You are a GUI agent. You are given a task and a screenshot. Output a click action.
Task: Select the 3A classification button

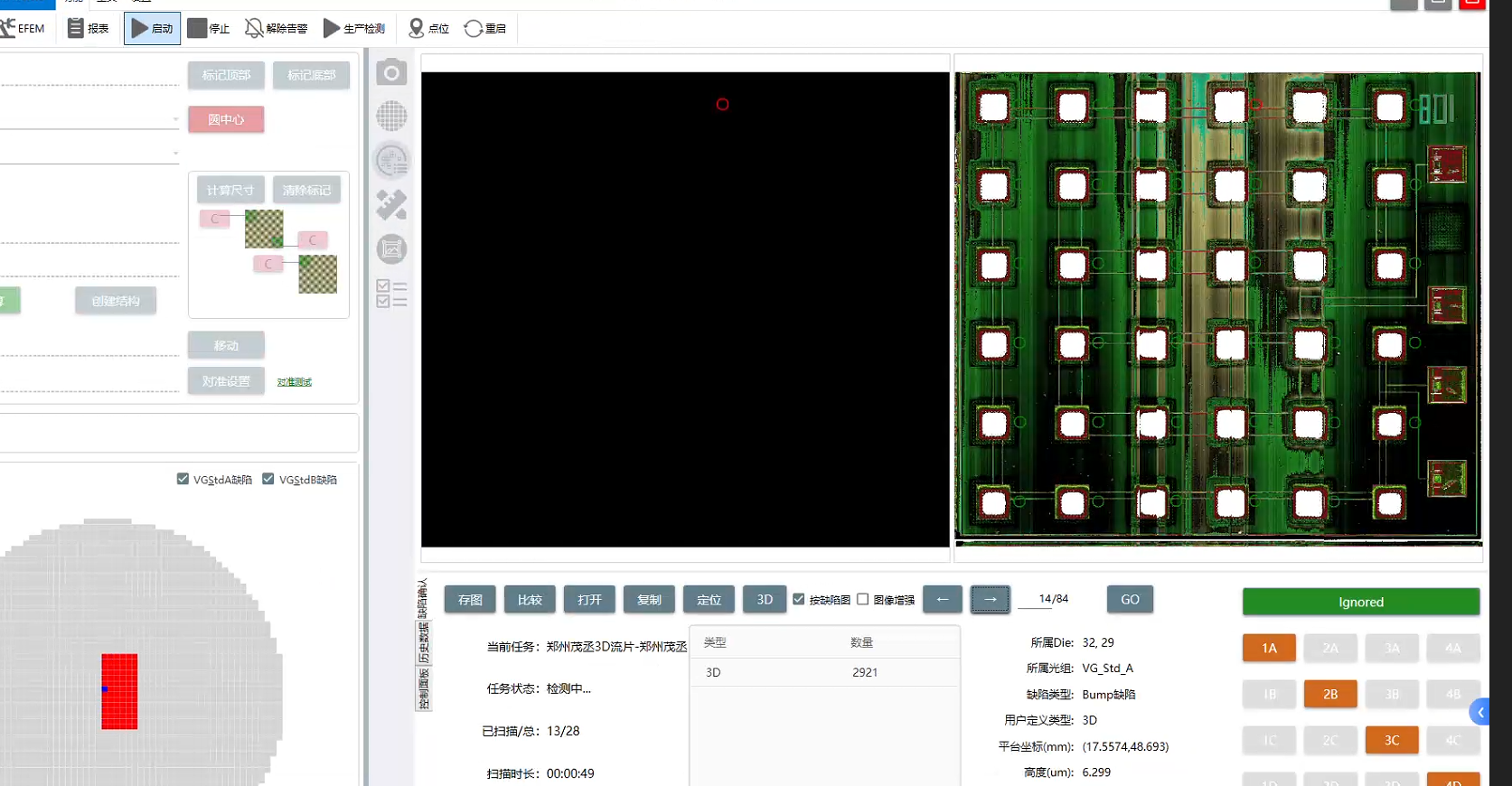point(1392,648)
